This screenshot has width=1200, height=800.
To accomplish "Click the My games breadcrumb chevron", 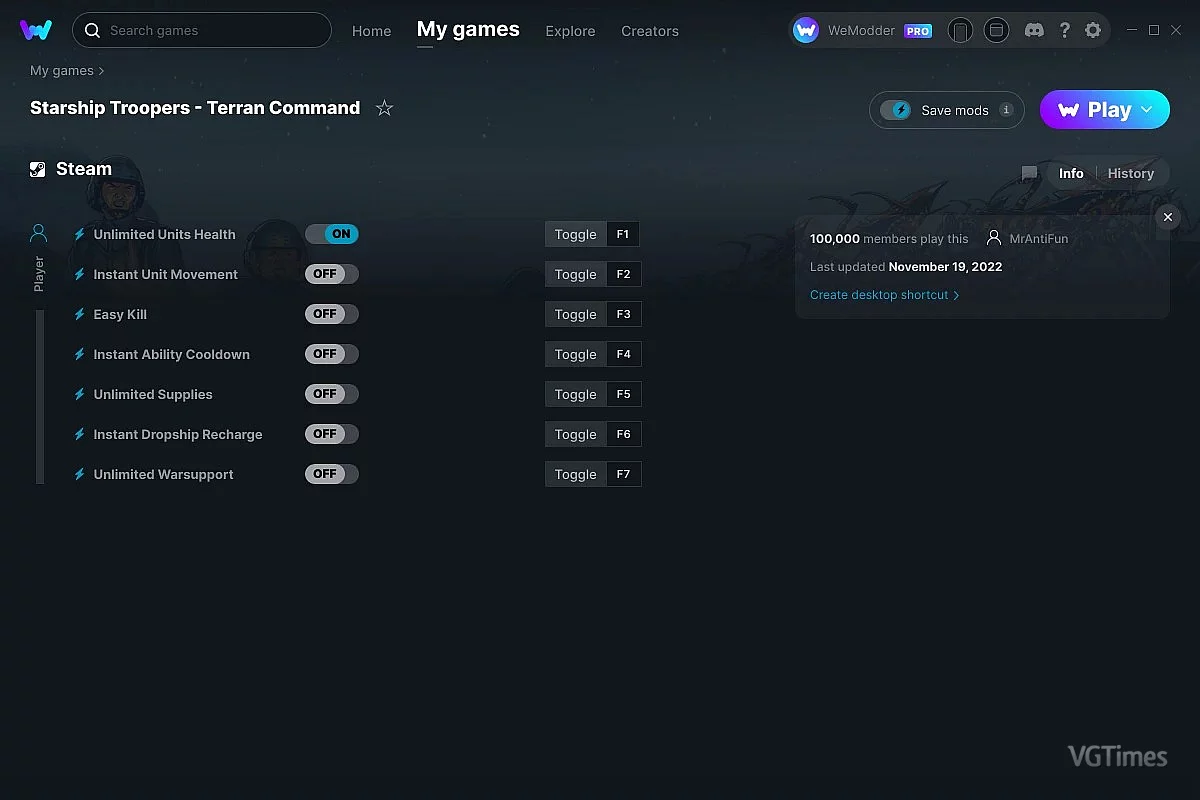I will click(102, 71).
